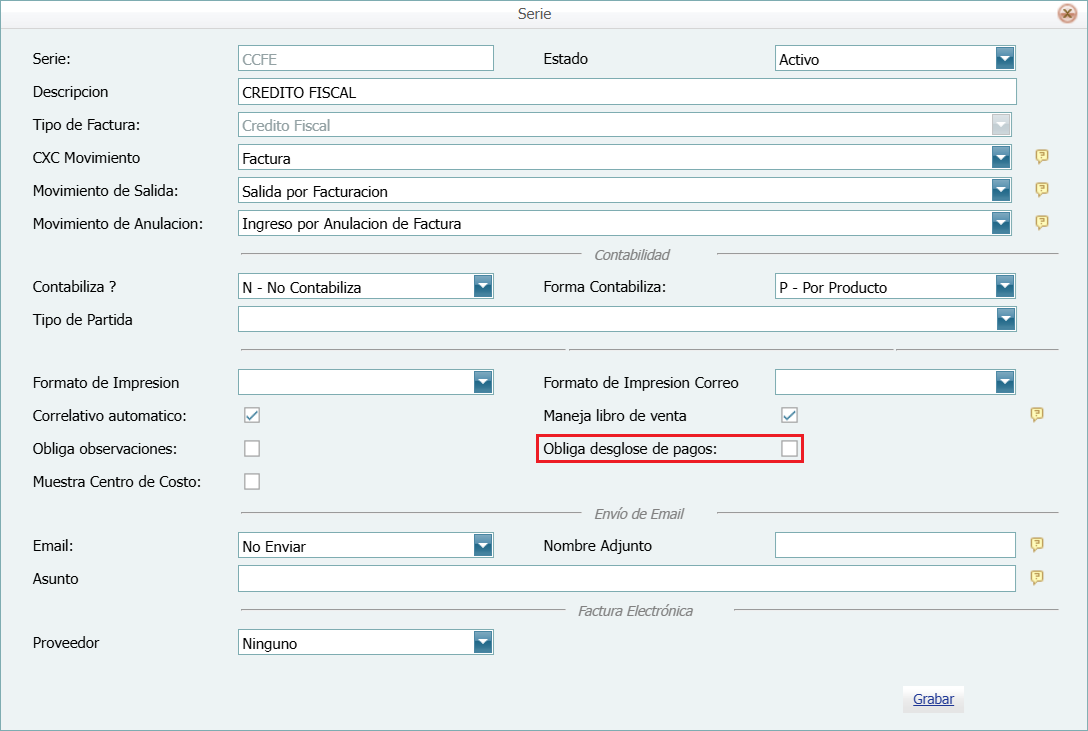1088x731 pixels.
Task: Click help note icon beside Nombre Adjunto
Action: tap(1037, 545)
